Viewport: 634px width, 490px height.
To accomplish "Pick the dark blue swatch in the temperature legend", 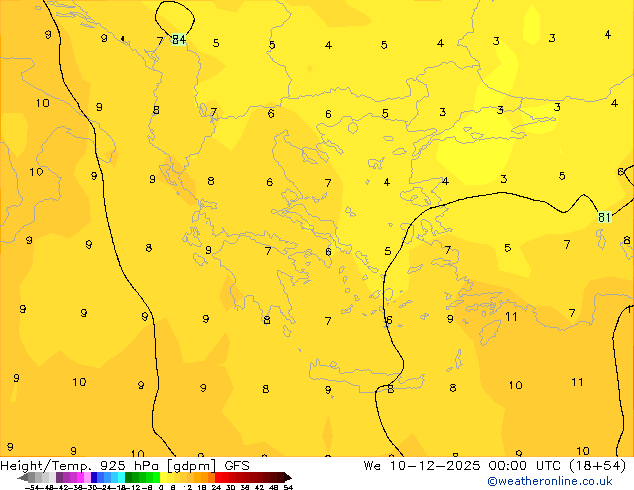I will coord(94,478).
